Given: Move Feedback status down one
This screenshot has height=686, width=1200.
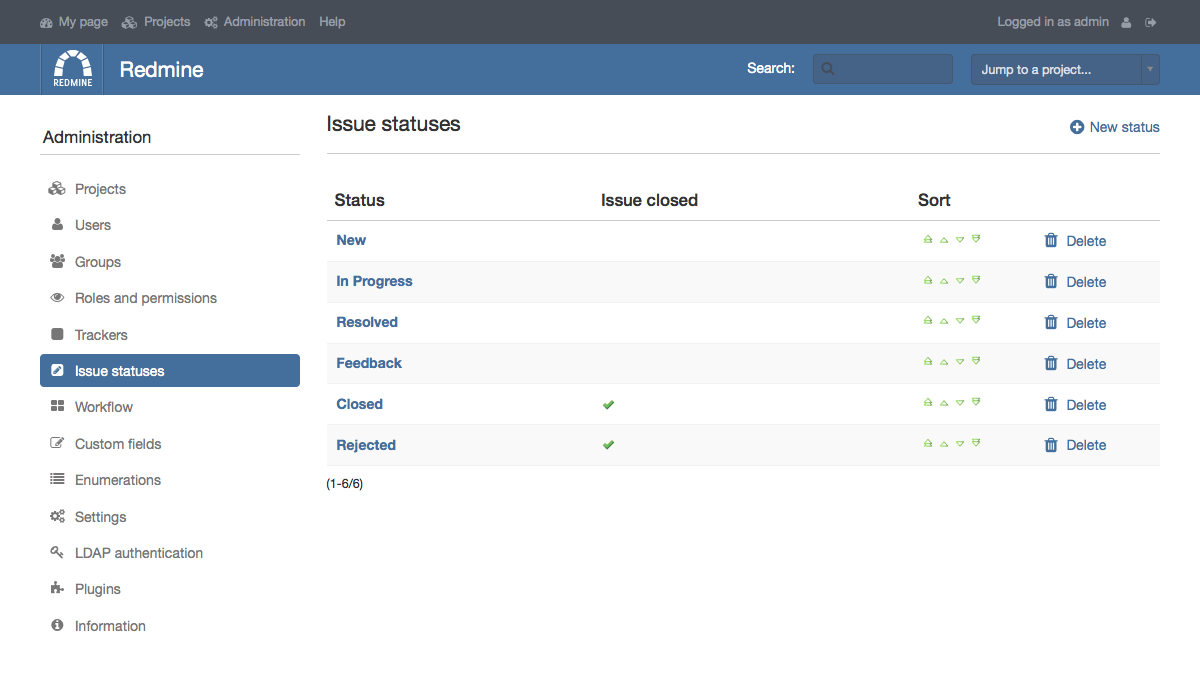Looking at the screenshot, I should [960, 361].
